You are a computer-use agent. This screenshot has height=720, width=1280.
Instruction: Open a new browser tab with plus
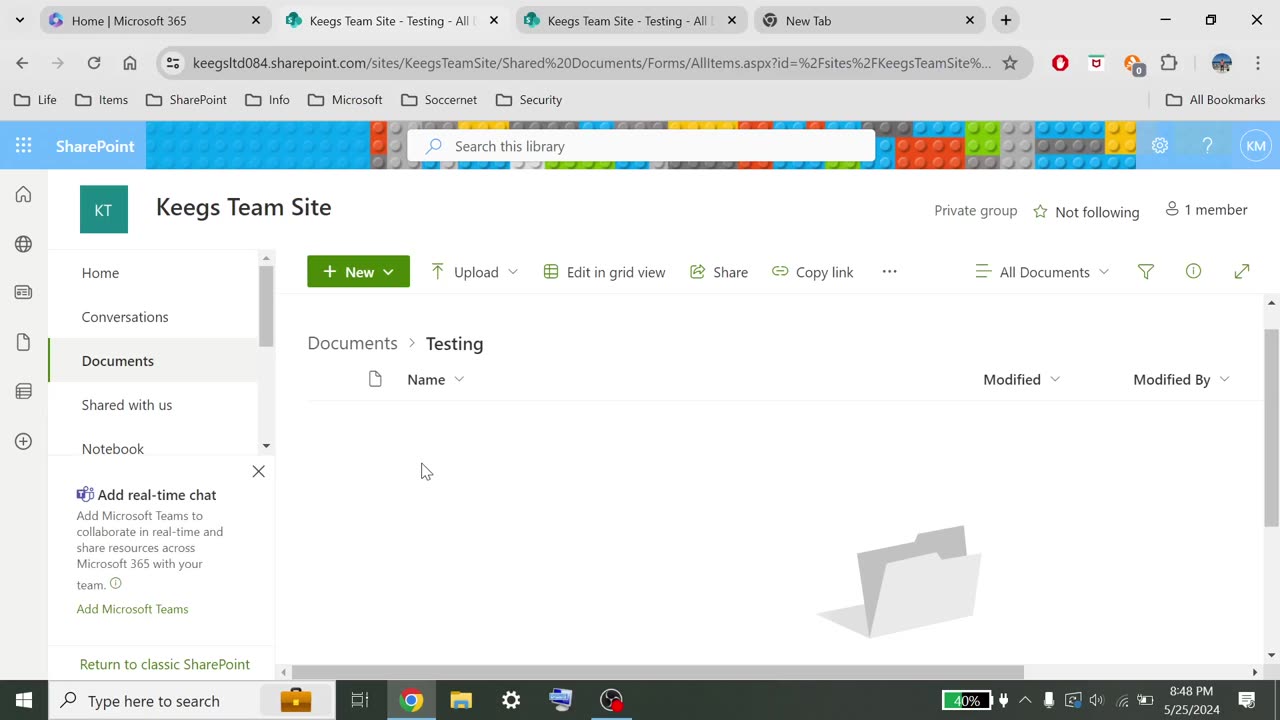pos(1006,20)
